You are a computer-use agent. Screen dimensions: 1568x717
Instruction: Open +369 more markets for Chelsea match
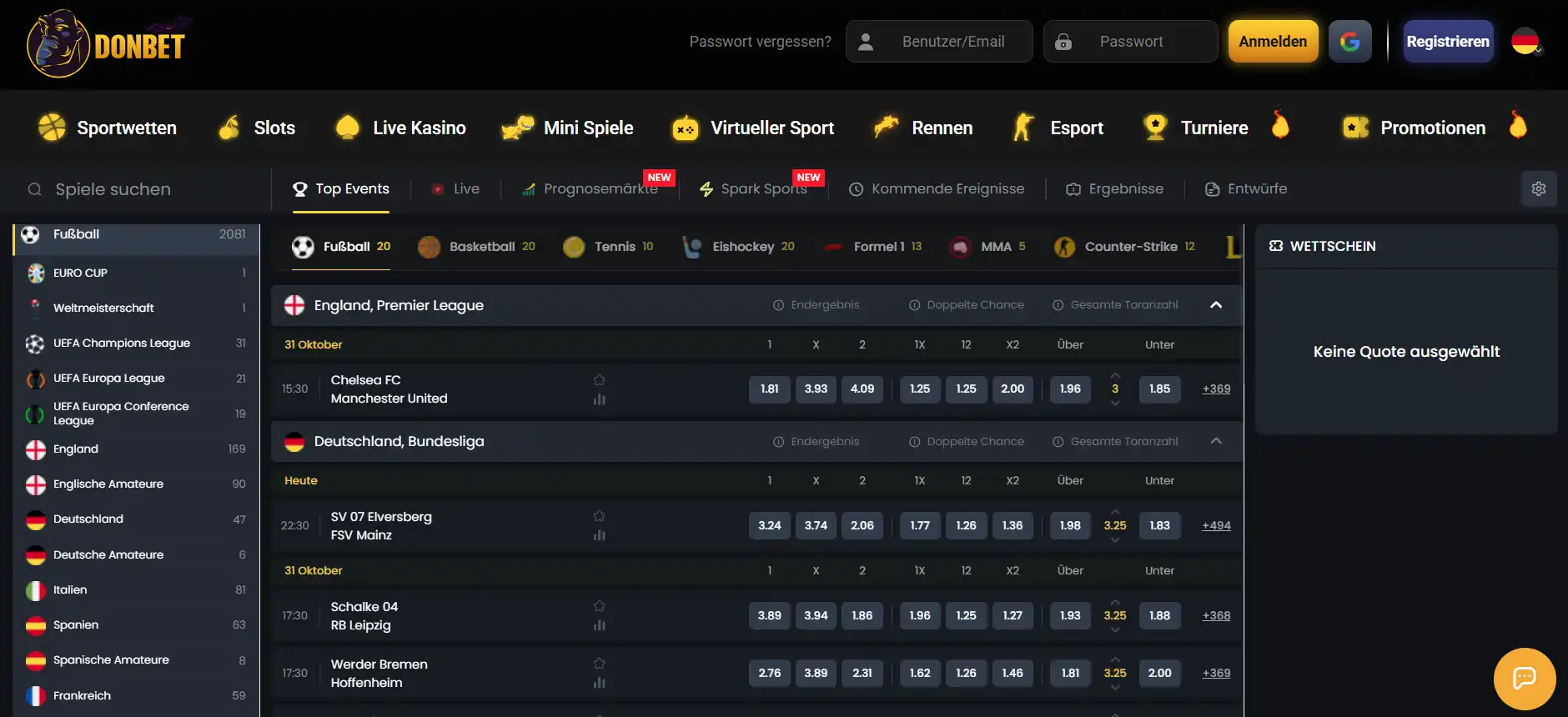coord(1216,389)
